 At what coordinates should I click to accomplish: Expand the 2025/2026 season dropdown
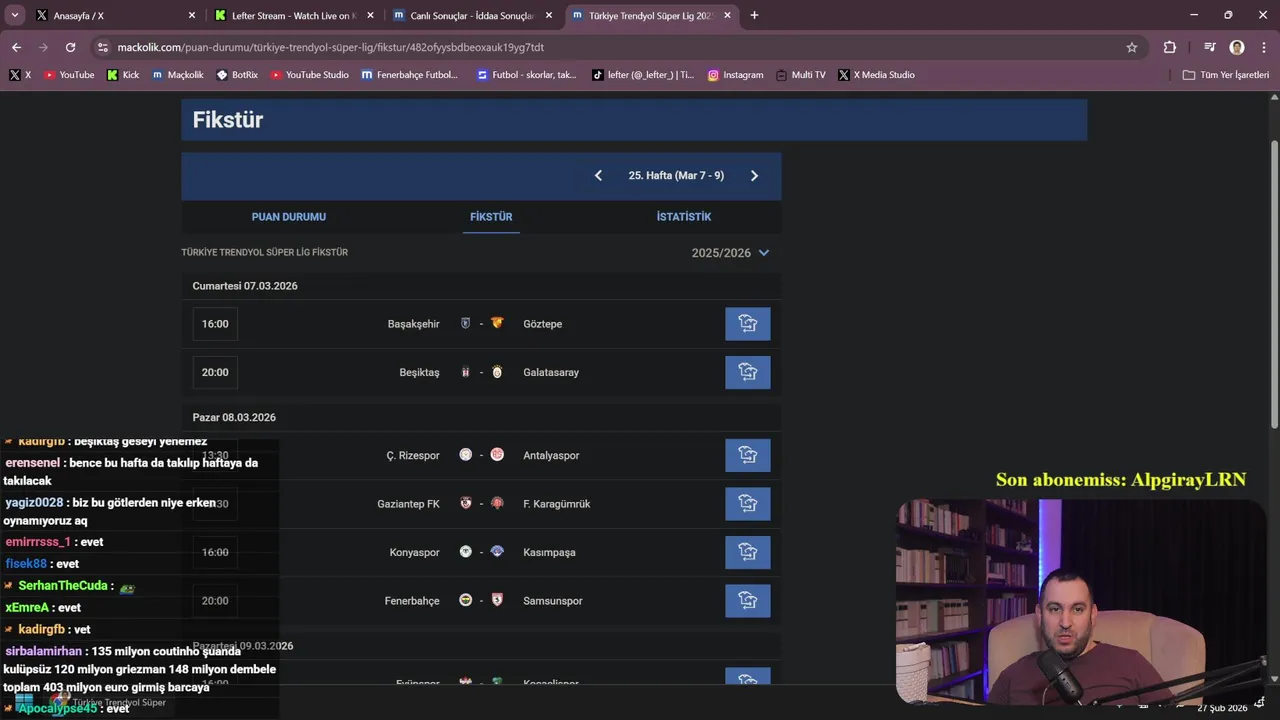730,253
